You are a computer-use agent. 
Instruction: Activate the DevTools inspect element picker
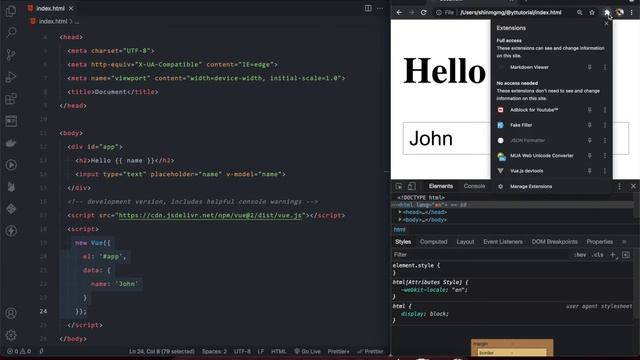(399, 187)
